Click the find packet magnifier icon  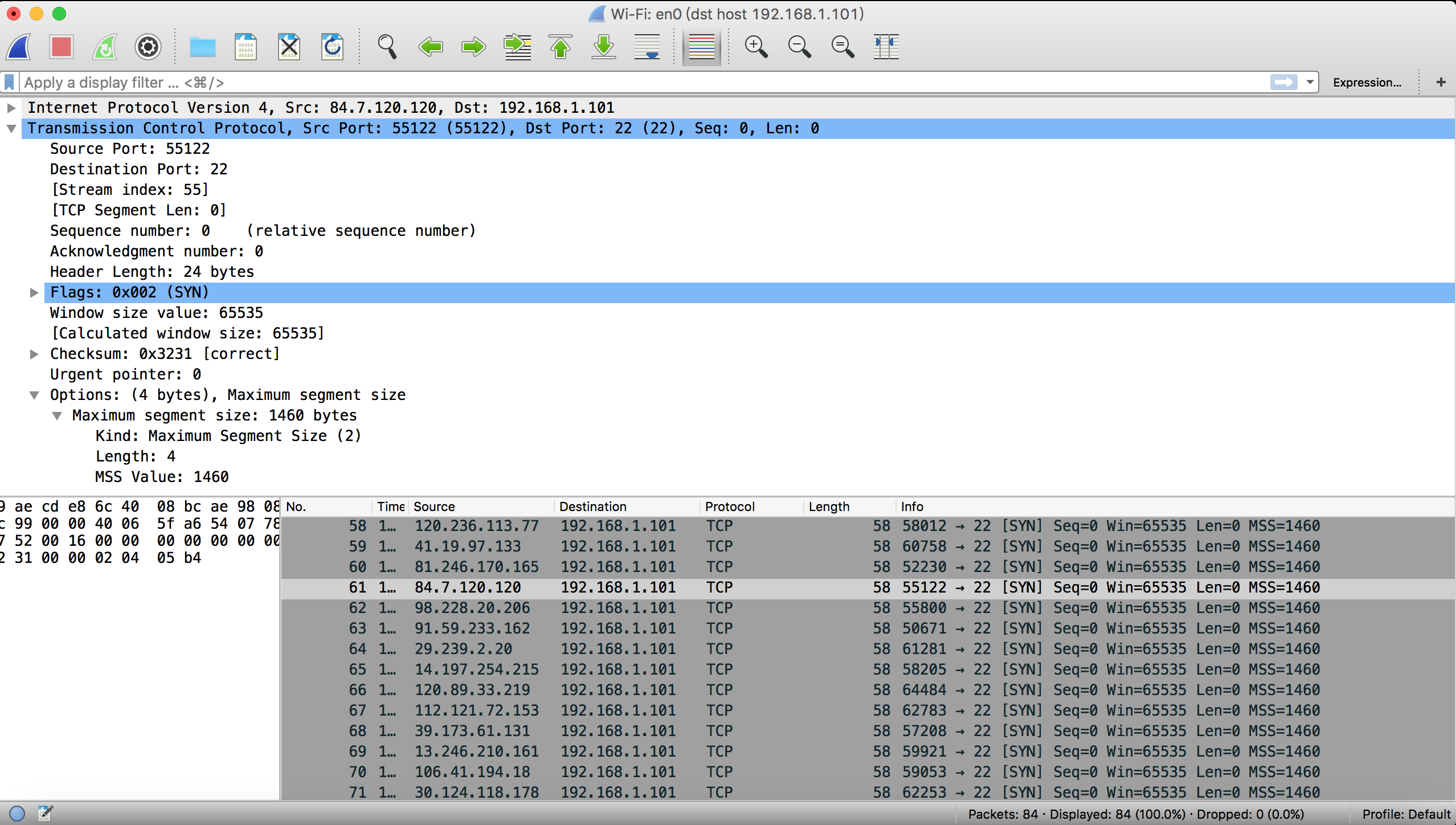click(x=387, y=47)
